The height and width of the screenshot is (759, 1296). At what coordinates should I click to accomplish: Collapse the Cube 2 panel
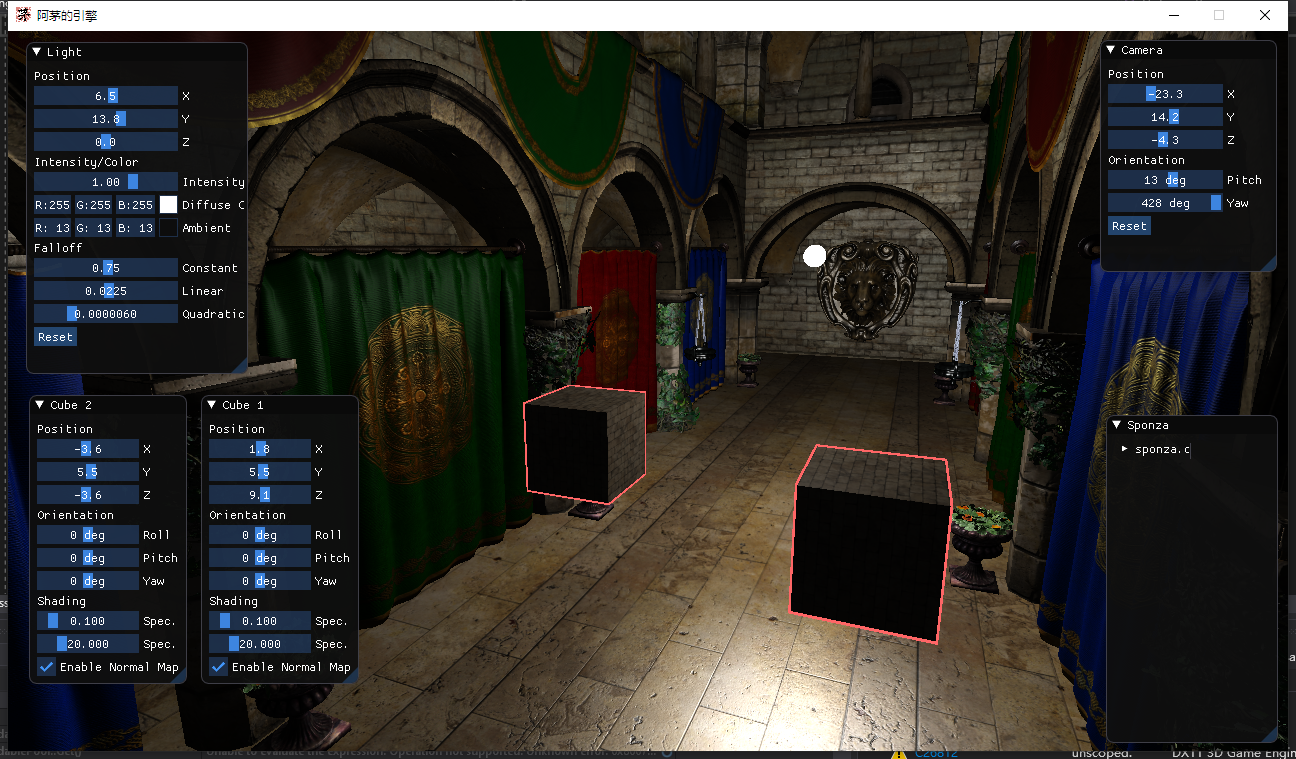tap(41, 405)
